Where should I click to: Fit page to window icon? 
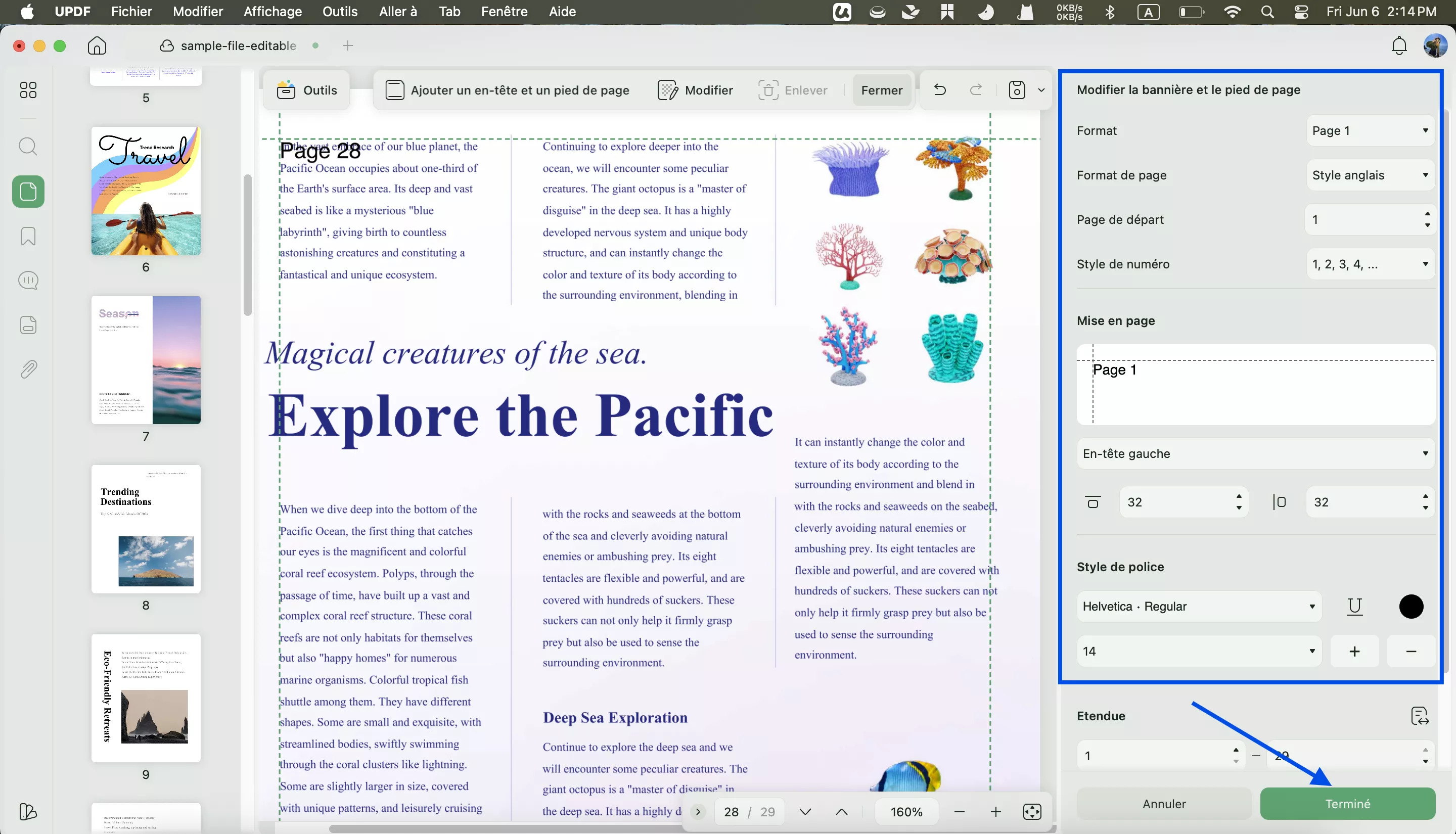pyautogui.click(x=1032, y=812)
